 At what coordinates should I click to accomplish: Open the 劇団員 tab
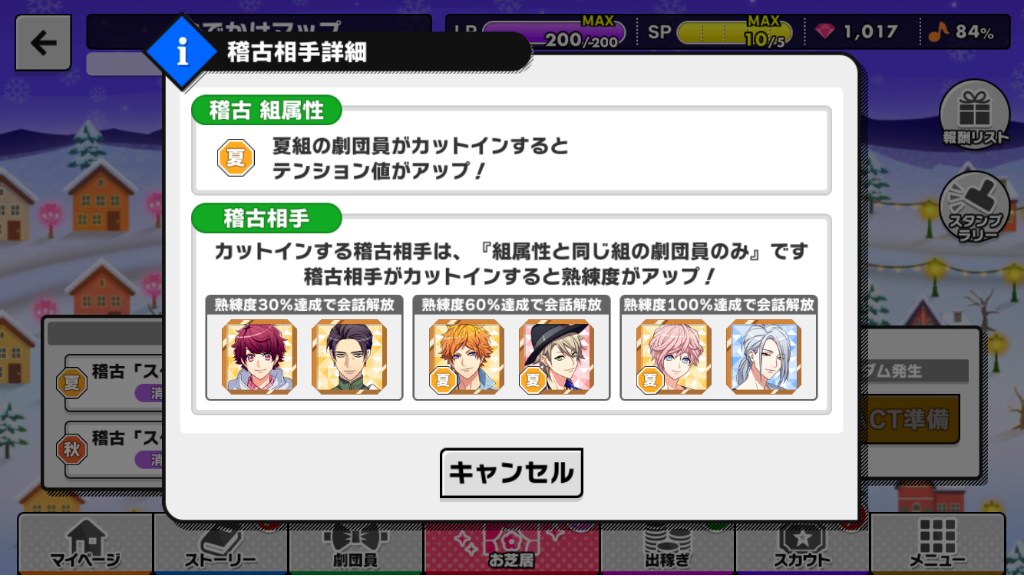(x=356, y=545)
